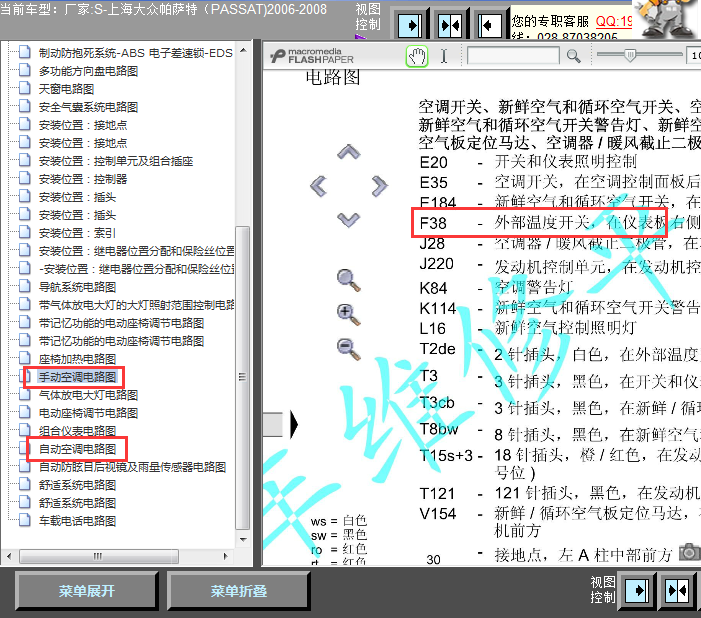This screenshot has width=701, height=618.
Task: Click the FlashPaper search text field
Action: pos(513,56)
